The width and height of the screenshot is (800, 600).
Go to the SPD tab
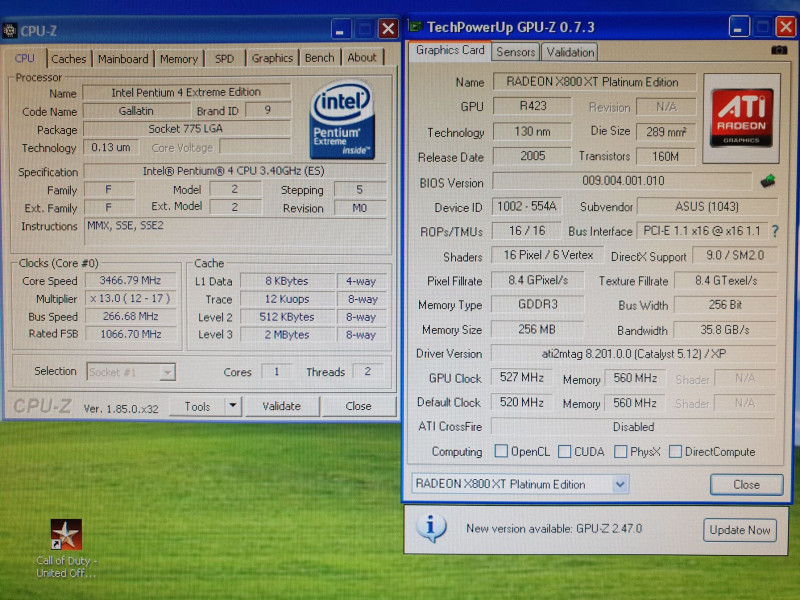224,59
